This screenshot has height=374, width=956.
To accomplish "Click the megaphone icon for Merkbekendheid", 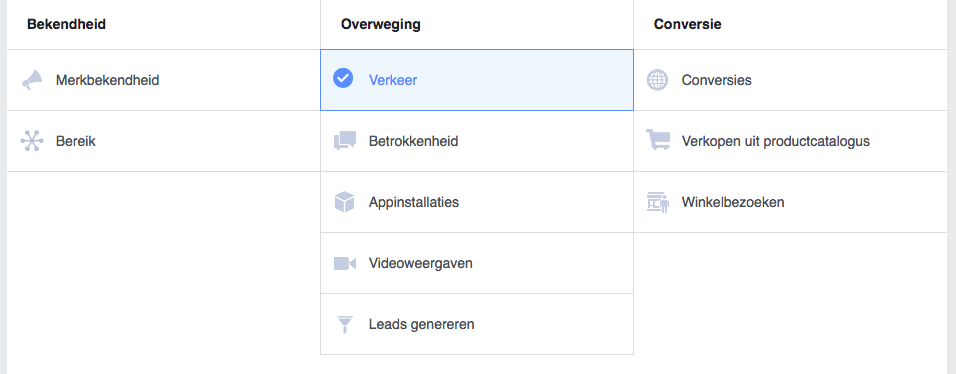I will 32,80.
